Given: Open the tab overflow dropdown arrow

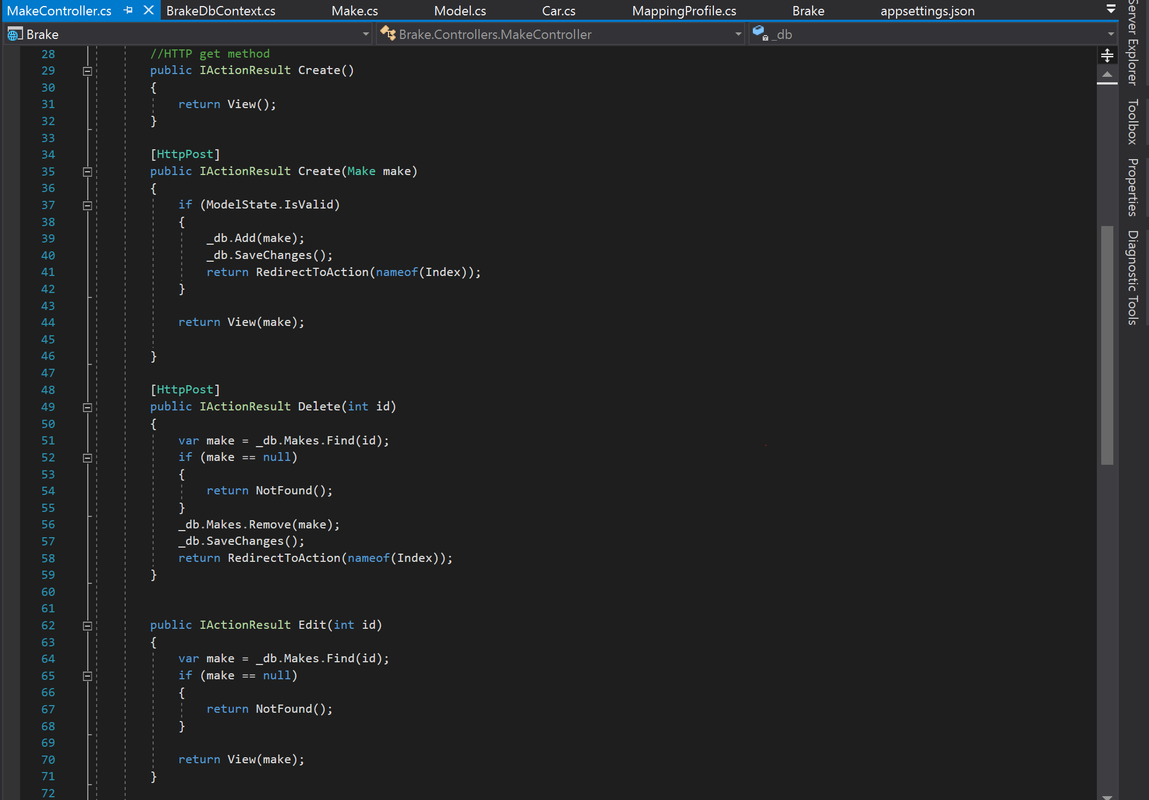Looking at the screenshot, I should click(x=1110, y=8).
